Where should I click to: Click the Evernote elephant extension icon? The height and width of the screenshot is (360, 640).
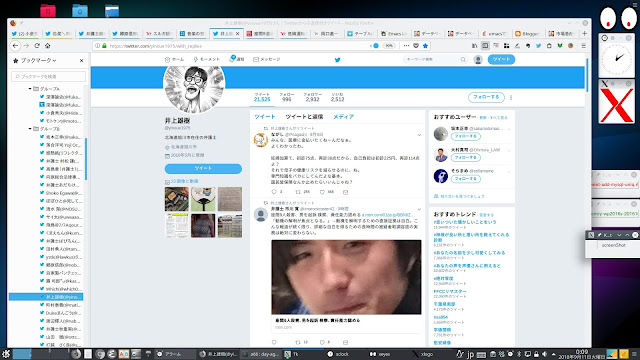(x=528, y=46)
